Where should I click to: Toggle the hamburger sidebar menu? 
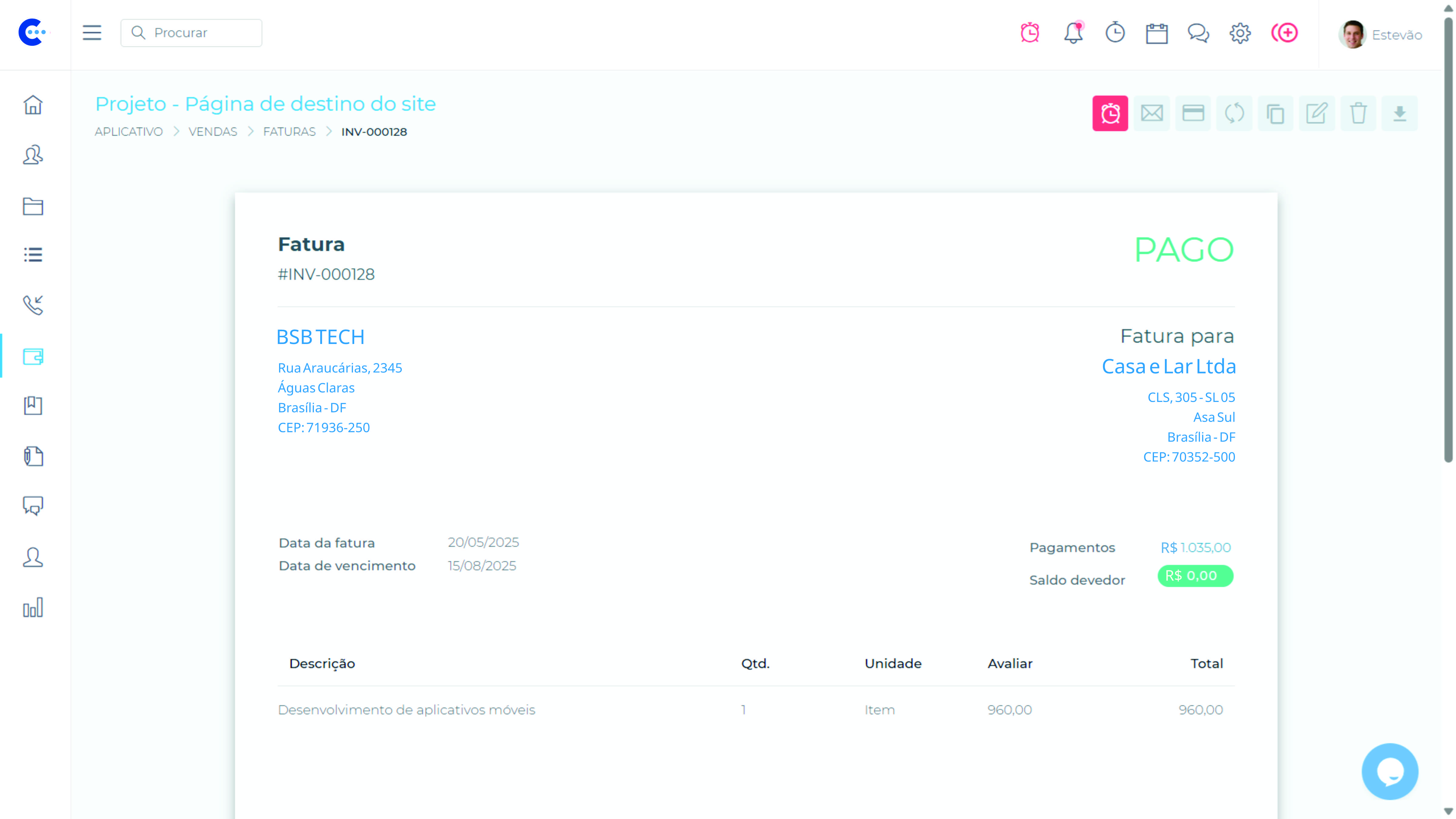pyautogui.click(x=92, y=33)
